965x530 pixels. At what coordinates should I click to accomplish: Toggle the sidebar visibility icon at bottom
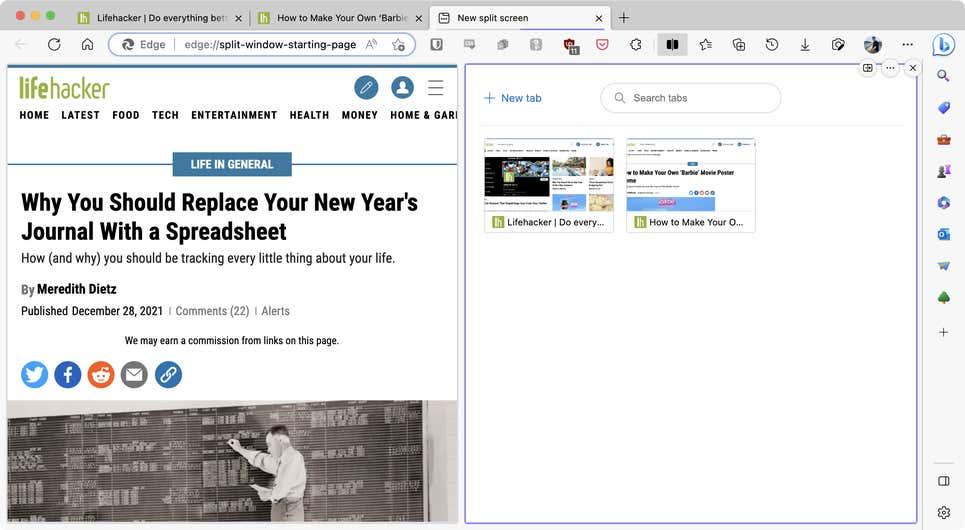coord(943,481)
